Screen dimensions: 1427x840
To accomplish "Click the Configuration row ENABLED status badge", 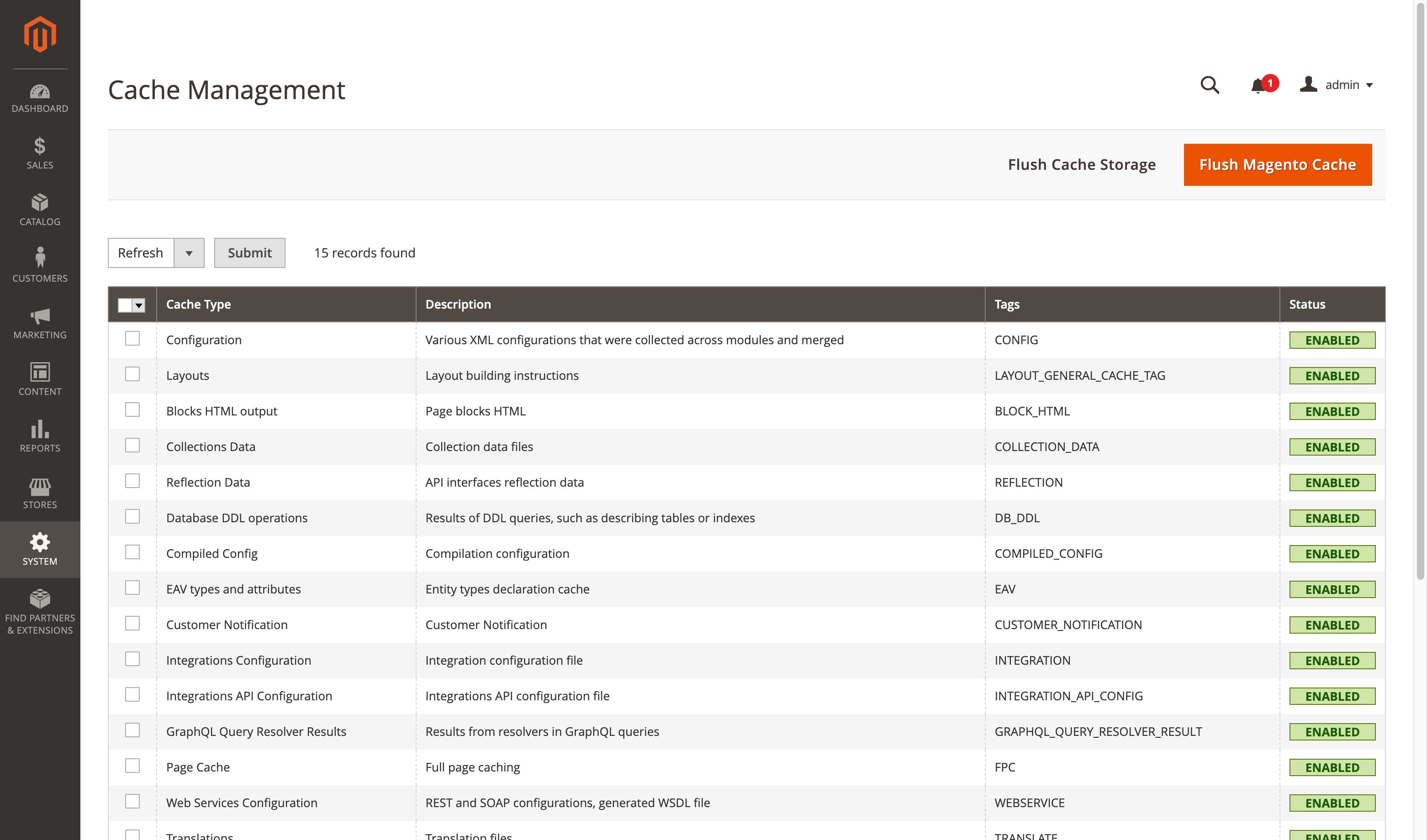I will [1332, 340].
